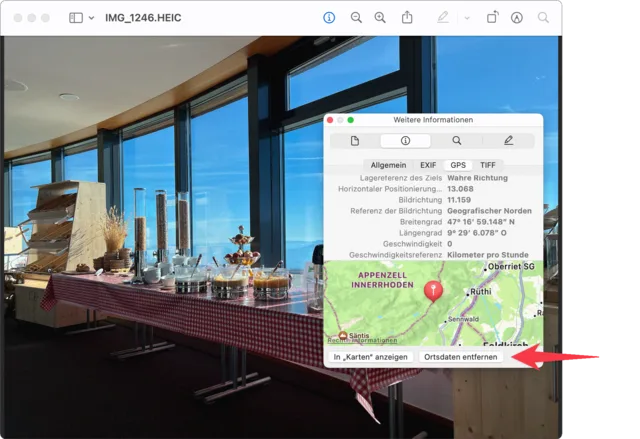Zoom out using the magnifier minus icon
Image resolution: width=640 pixels, height=439 pixels.
[x=356, y=18]
